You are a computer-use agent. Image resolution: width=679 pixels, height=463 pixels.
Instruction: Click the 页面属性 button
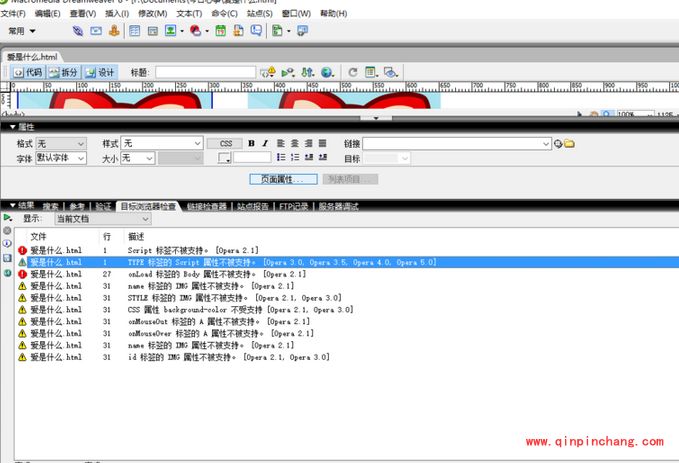click(x=284, y=179)
